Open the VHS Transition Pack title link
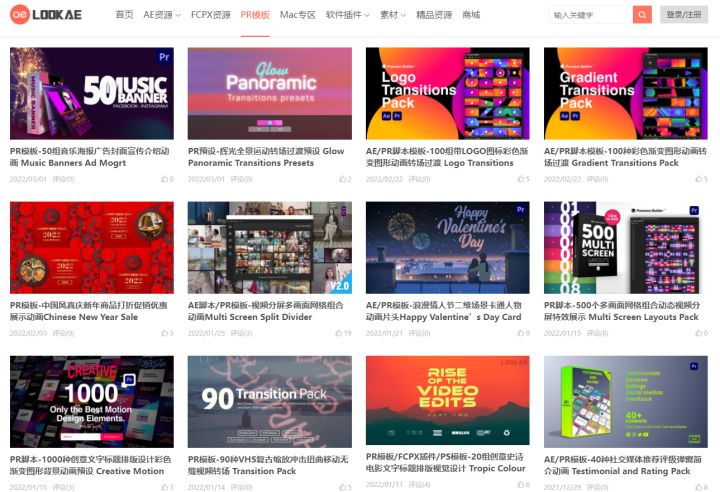Image resolution: width=720 pixels, height=492 pixels. pyautogui.click(x=268, y=465)
